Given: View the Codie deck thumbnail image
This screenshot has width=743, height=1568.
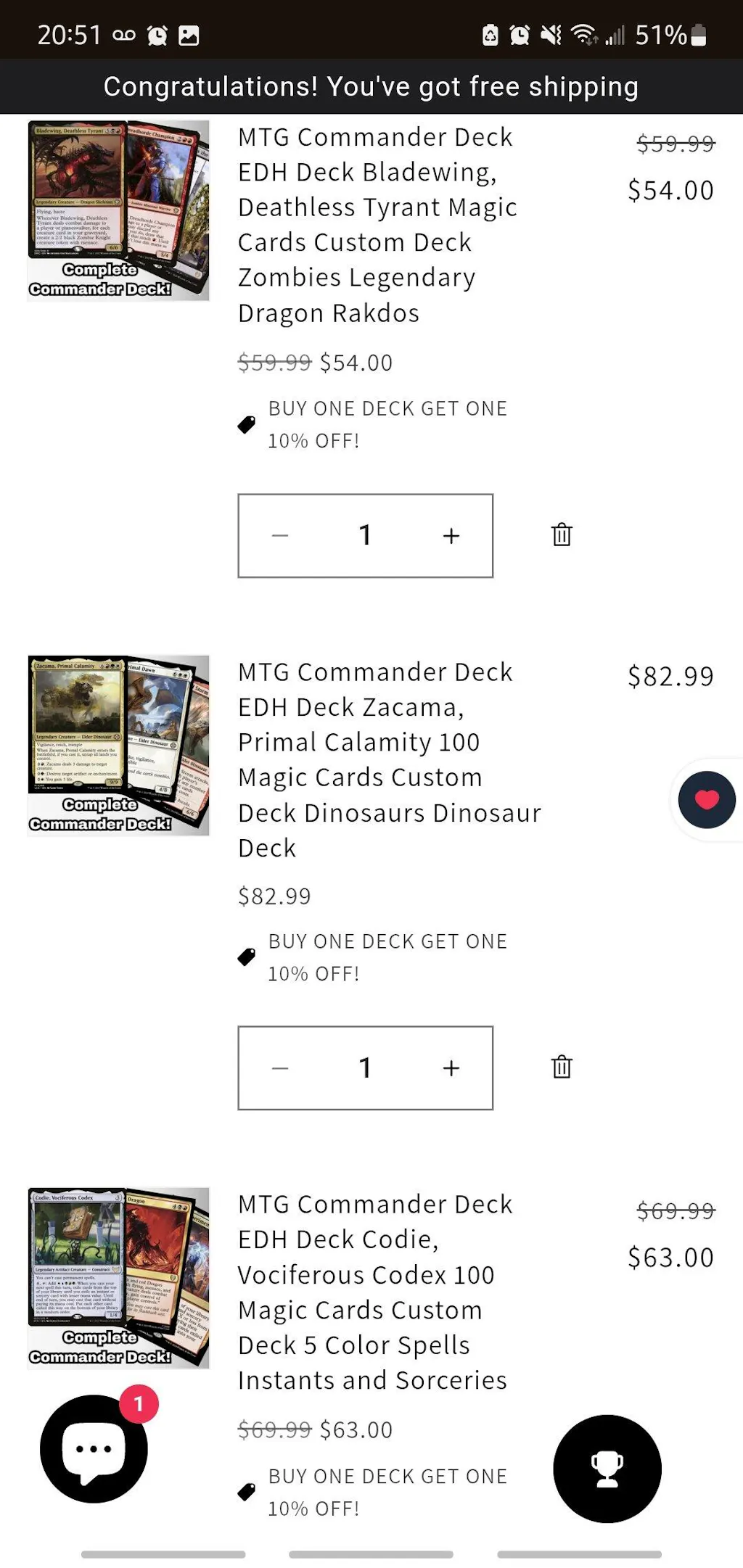Looking at the screenshot, I should [x=118, y=1278].
